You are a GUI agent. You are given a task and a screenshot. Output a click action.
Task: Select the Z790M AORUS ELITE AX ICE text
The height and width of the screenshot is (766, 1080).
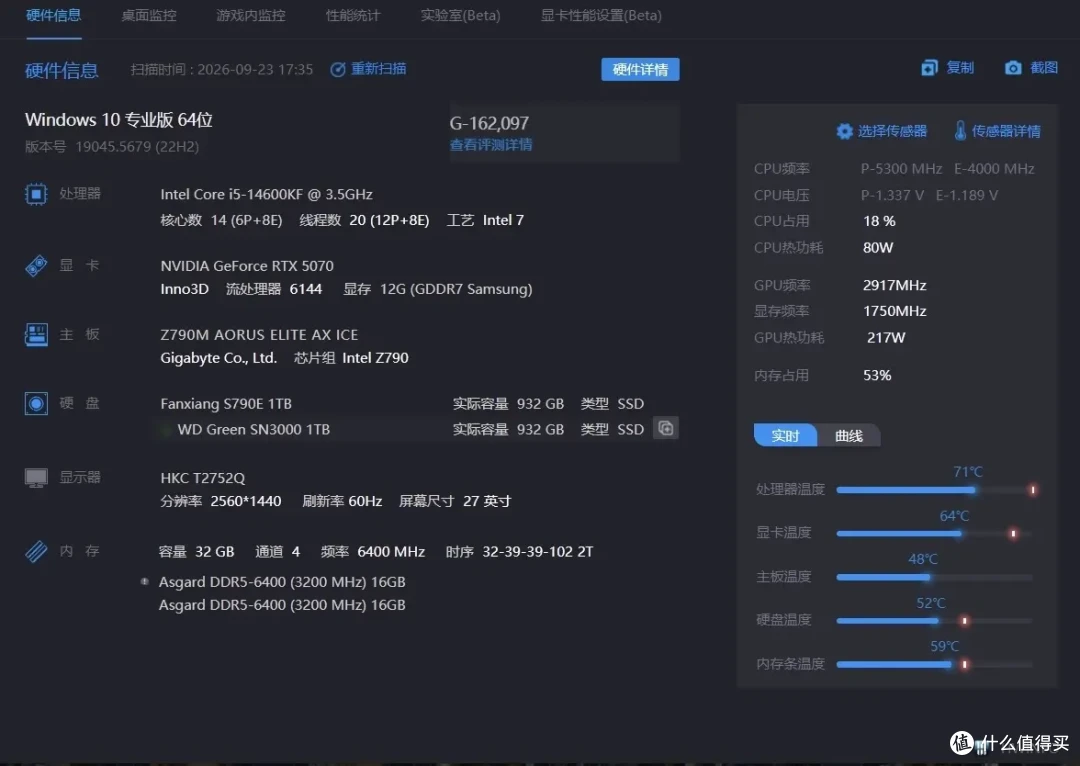[259, 335]
